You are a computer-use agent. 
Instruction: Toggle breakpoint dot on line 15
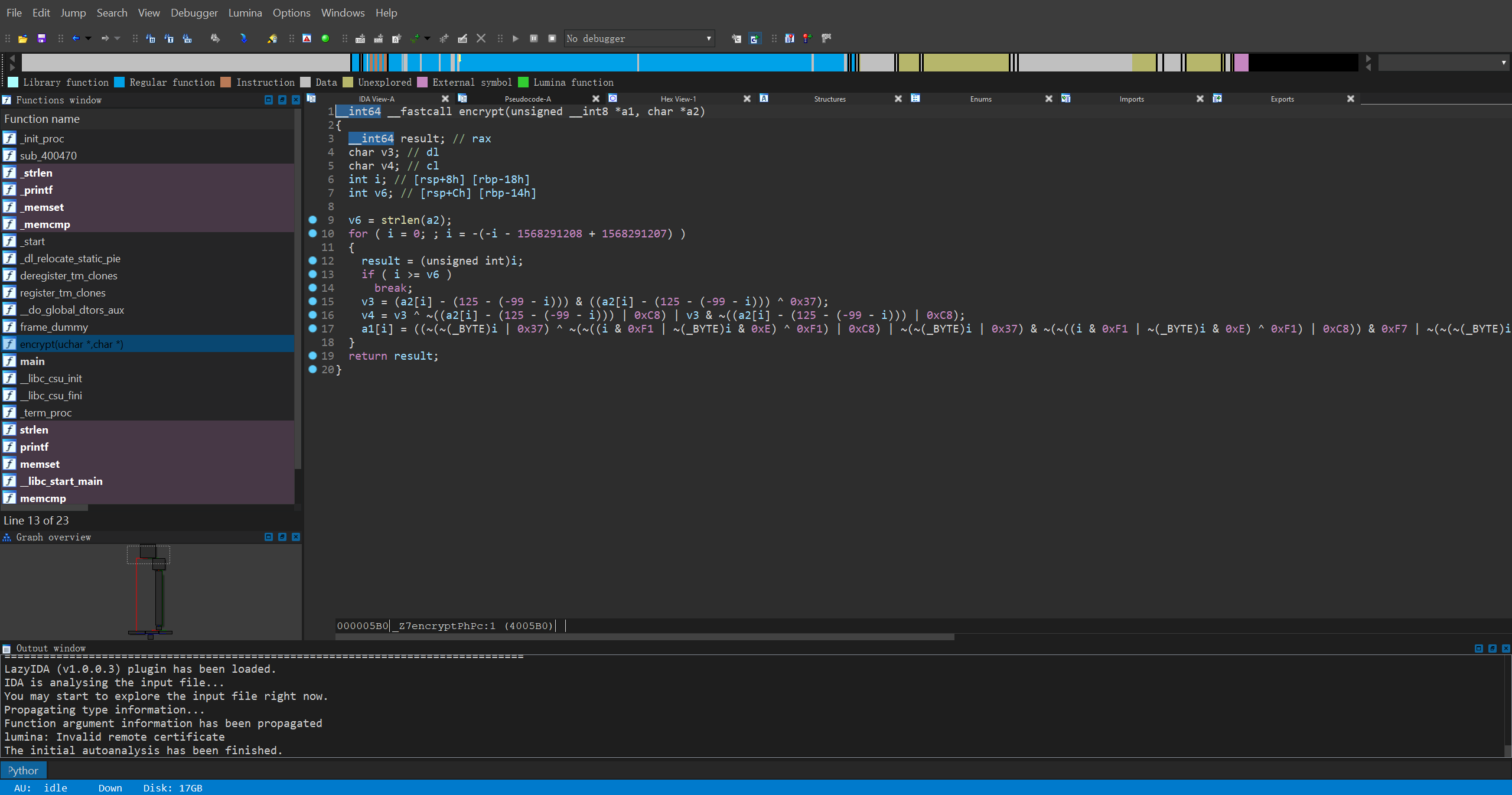click(x=312, y=301)
